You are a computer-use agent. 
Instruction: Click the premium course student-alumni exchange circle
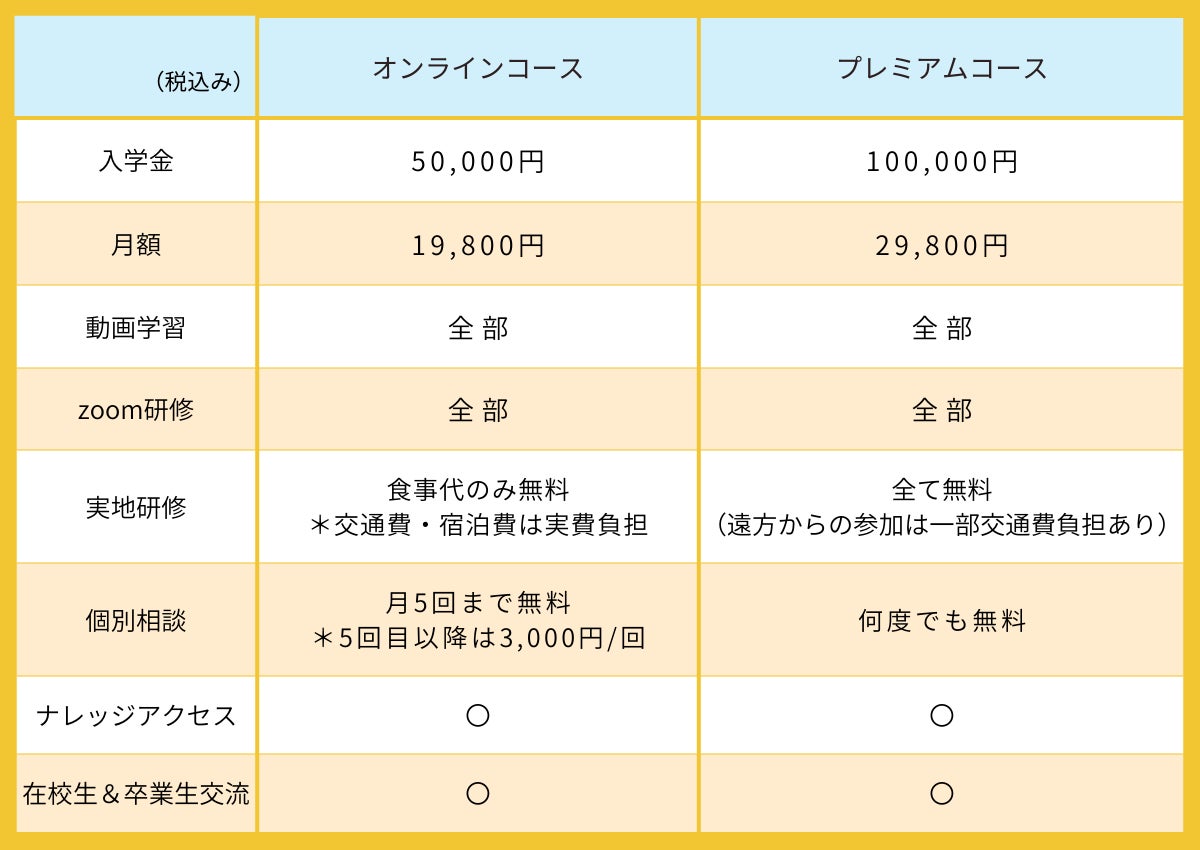pos(941,794)
